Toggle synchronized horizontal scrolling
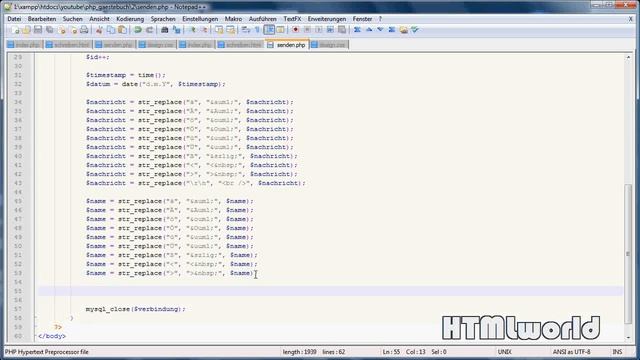 coord(231,30)
